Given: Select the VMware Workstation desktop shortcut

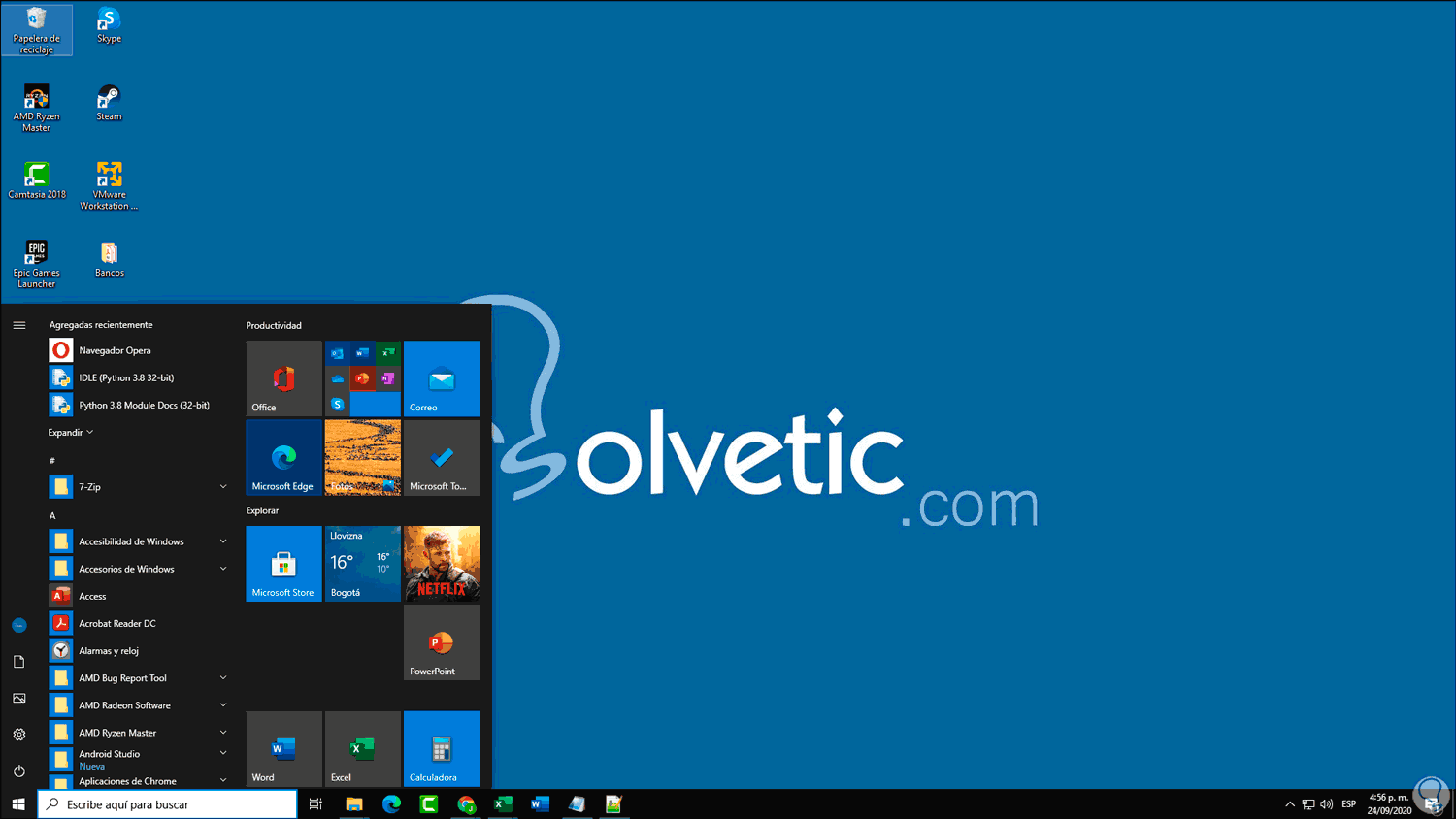Looking at the screenshot, I should tap(109, 186).
